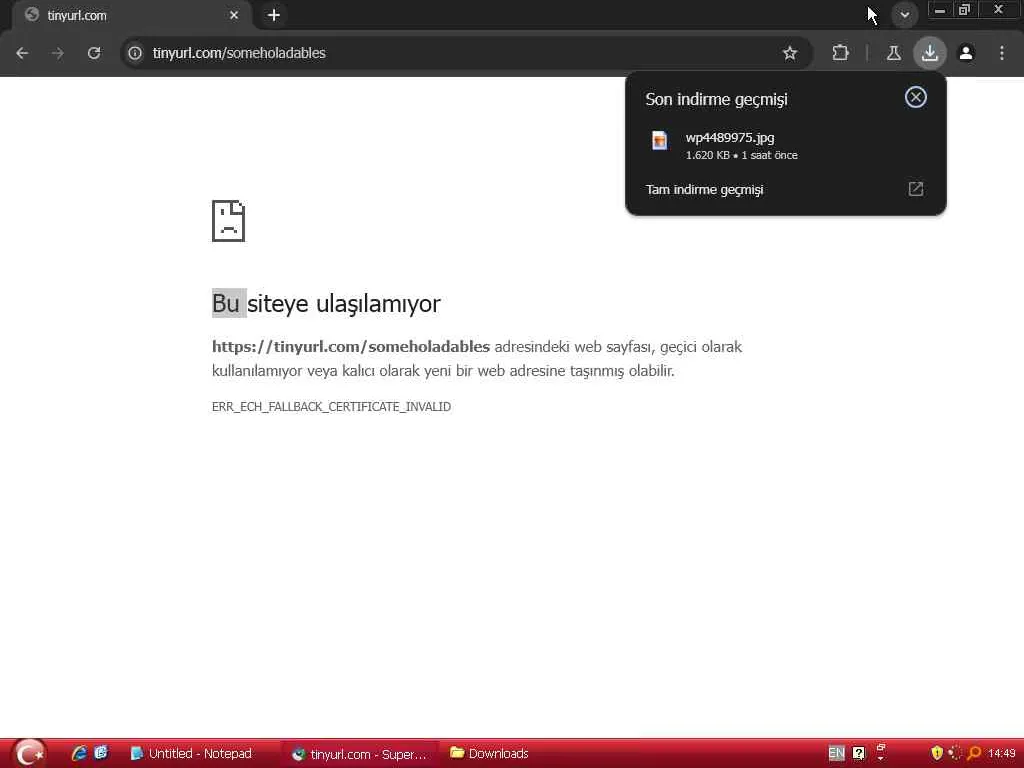Click the heading 'Bu siteye ulaşılamıyor'

tap(326, 304)
